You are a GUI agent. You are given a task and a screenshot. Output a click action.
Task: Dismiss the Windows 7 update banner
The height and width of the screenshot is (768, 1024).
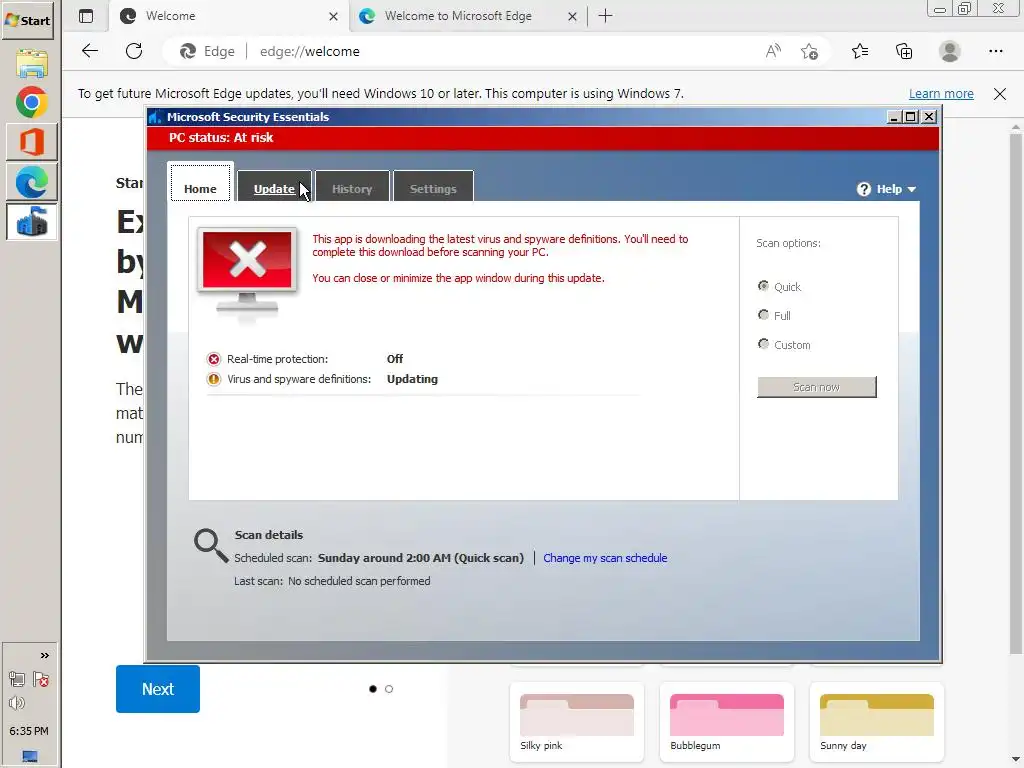pos(999,93)
